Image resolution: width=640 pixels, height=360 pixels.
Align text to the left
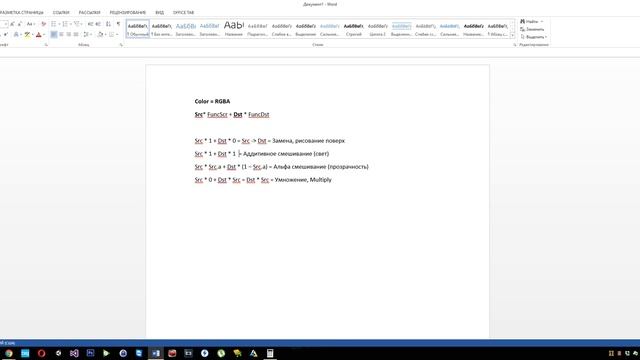point(54,35)
